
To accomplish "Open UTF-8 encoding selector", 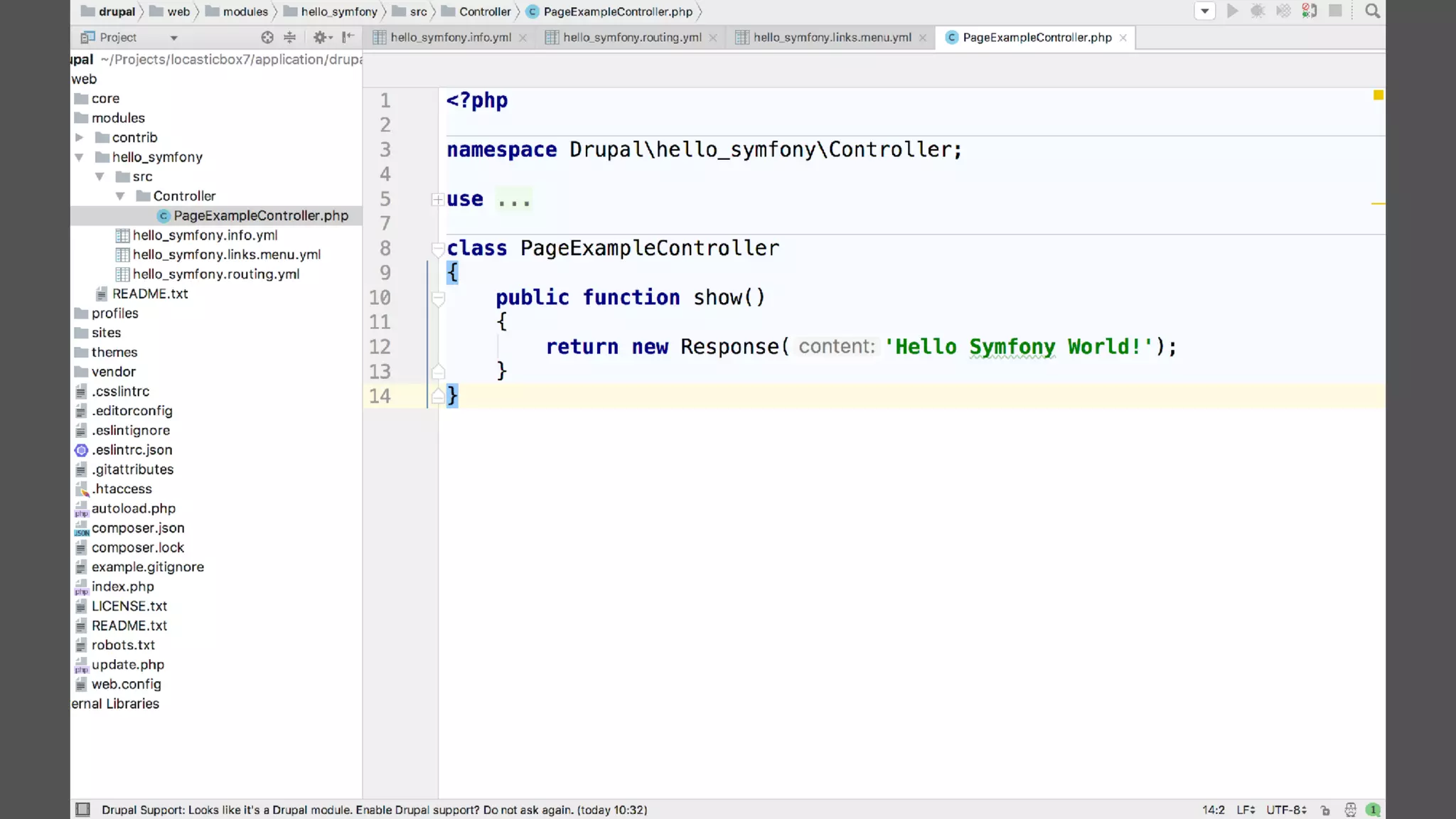I will click(x=1285, y=810).
